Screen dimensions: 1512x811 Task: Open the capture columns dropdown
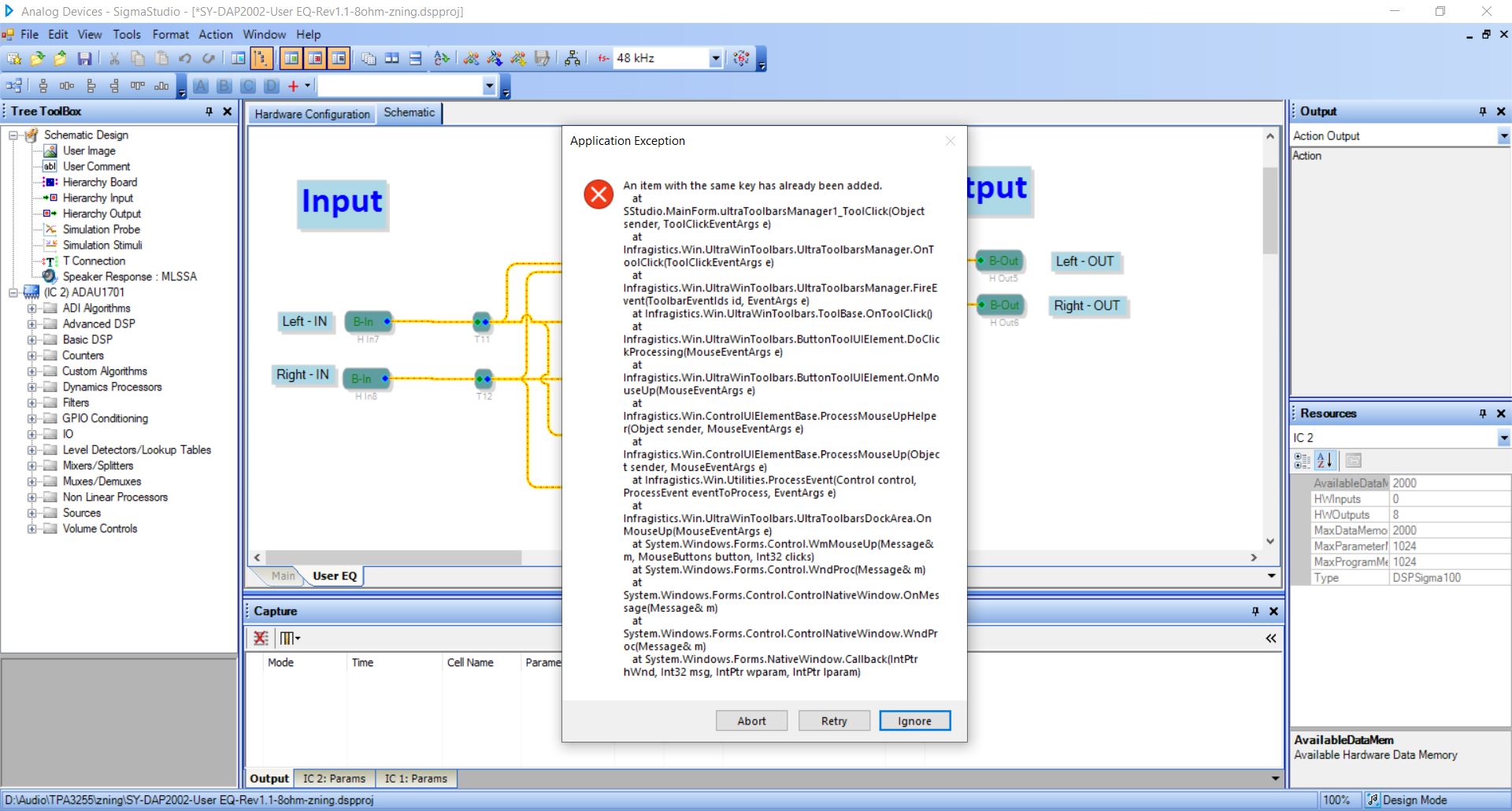291,638
